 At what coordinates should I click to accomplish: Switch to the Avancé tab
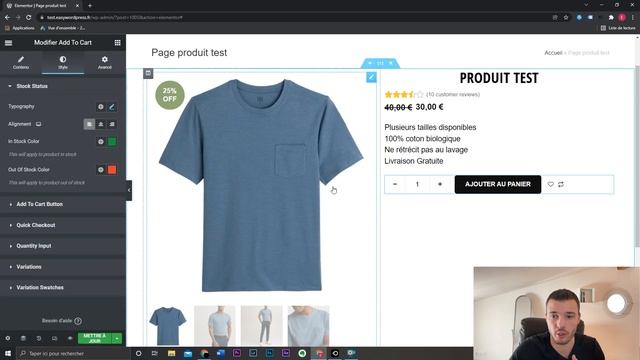pos(104,62)
